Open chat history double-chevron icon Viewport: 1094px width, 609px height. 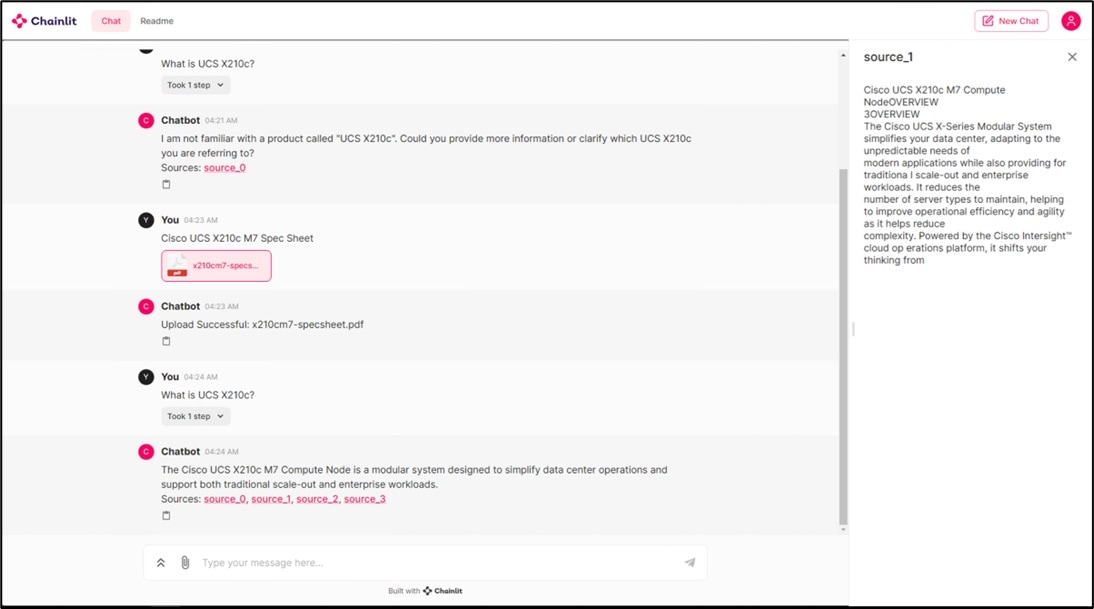pos(160,563)
